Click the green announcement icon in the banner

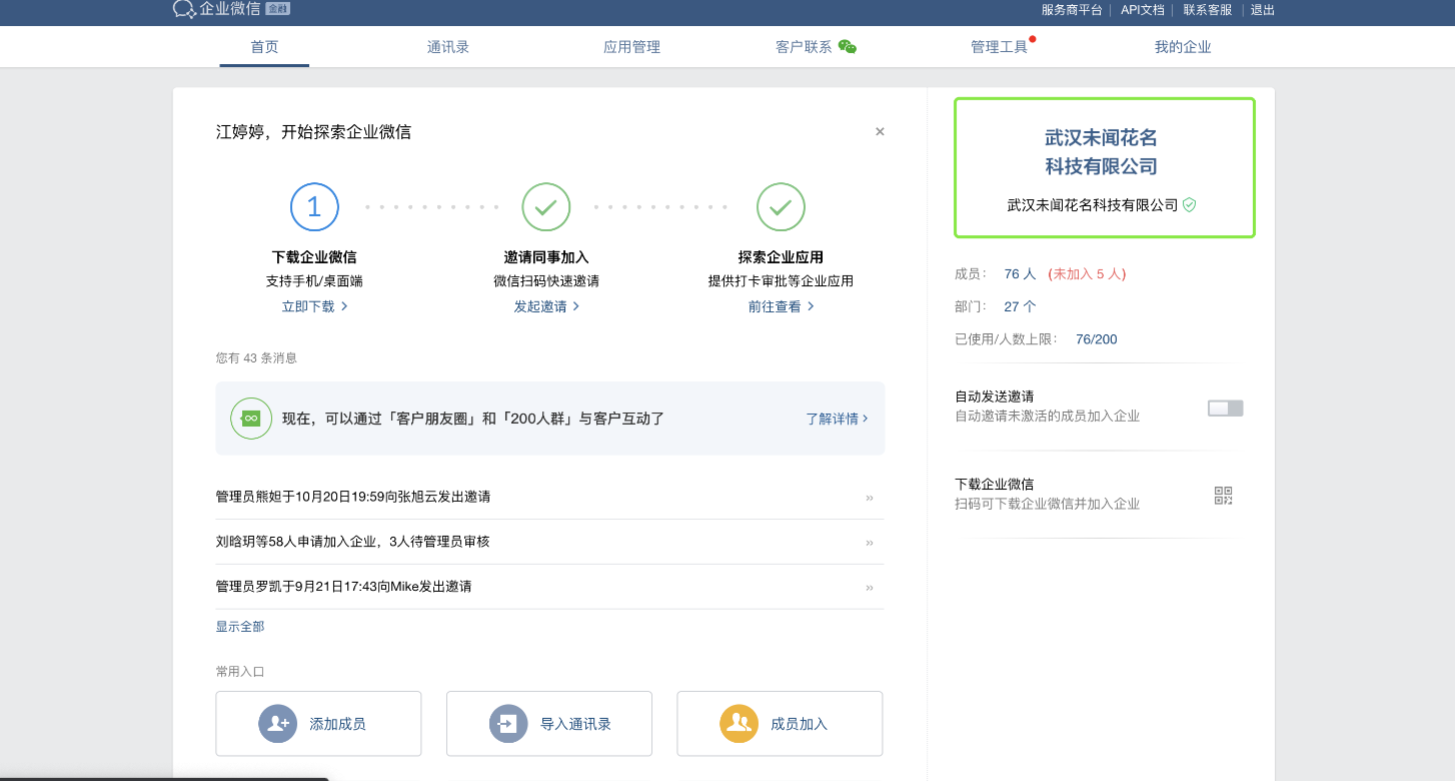tap(251, 418)
